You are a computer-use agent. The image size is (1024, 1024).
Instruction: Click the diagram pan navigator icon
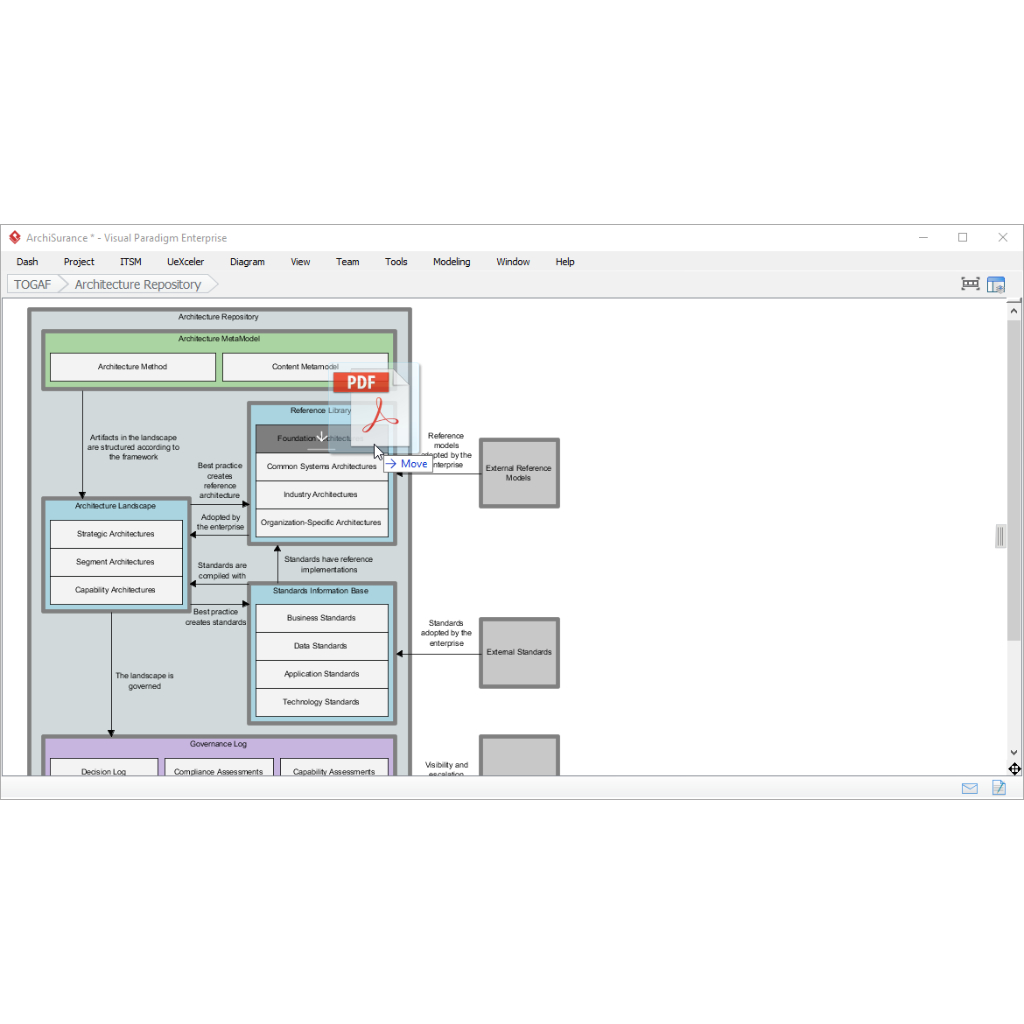[1014, 769]
